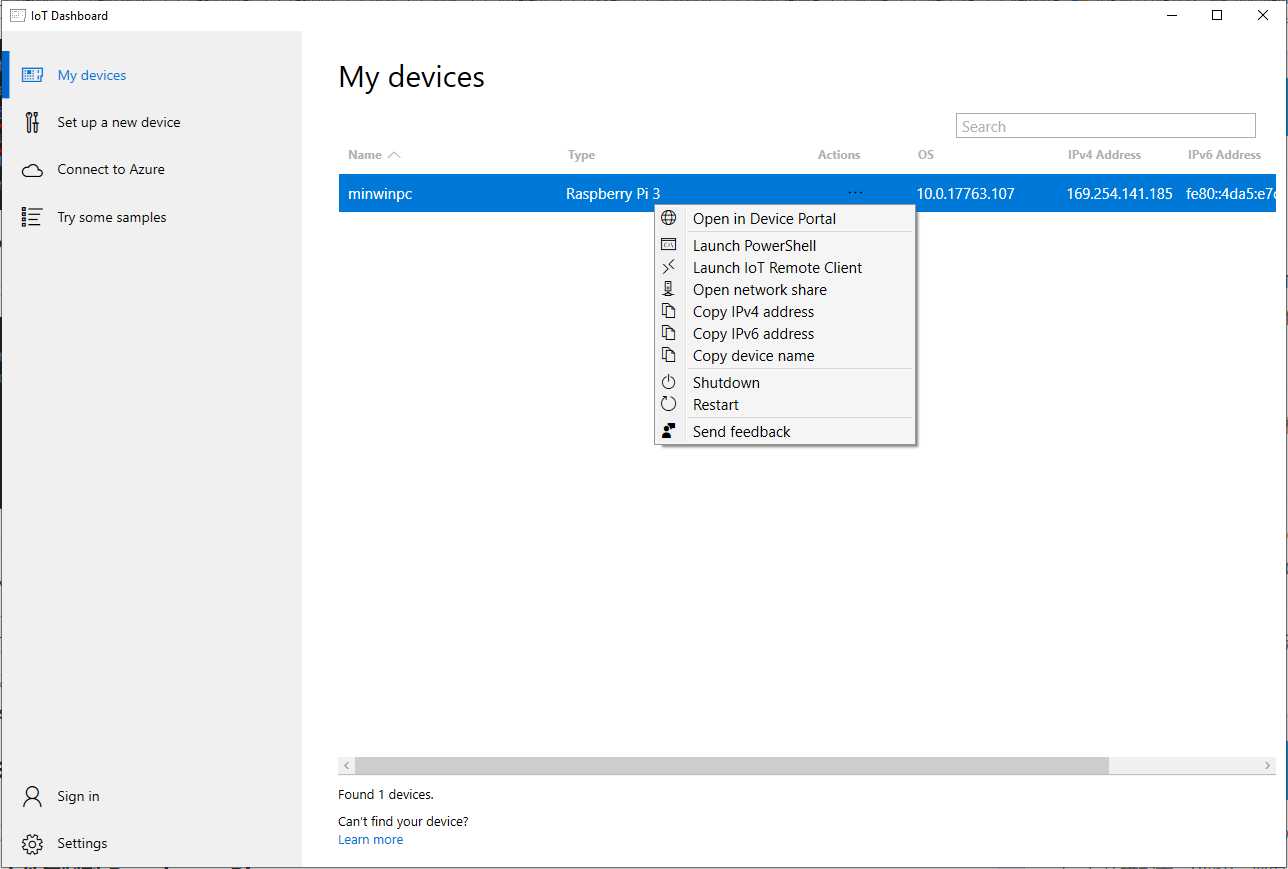Click the Sign in label
The height and width of the screenshot is (869, 1288).
78,796
